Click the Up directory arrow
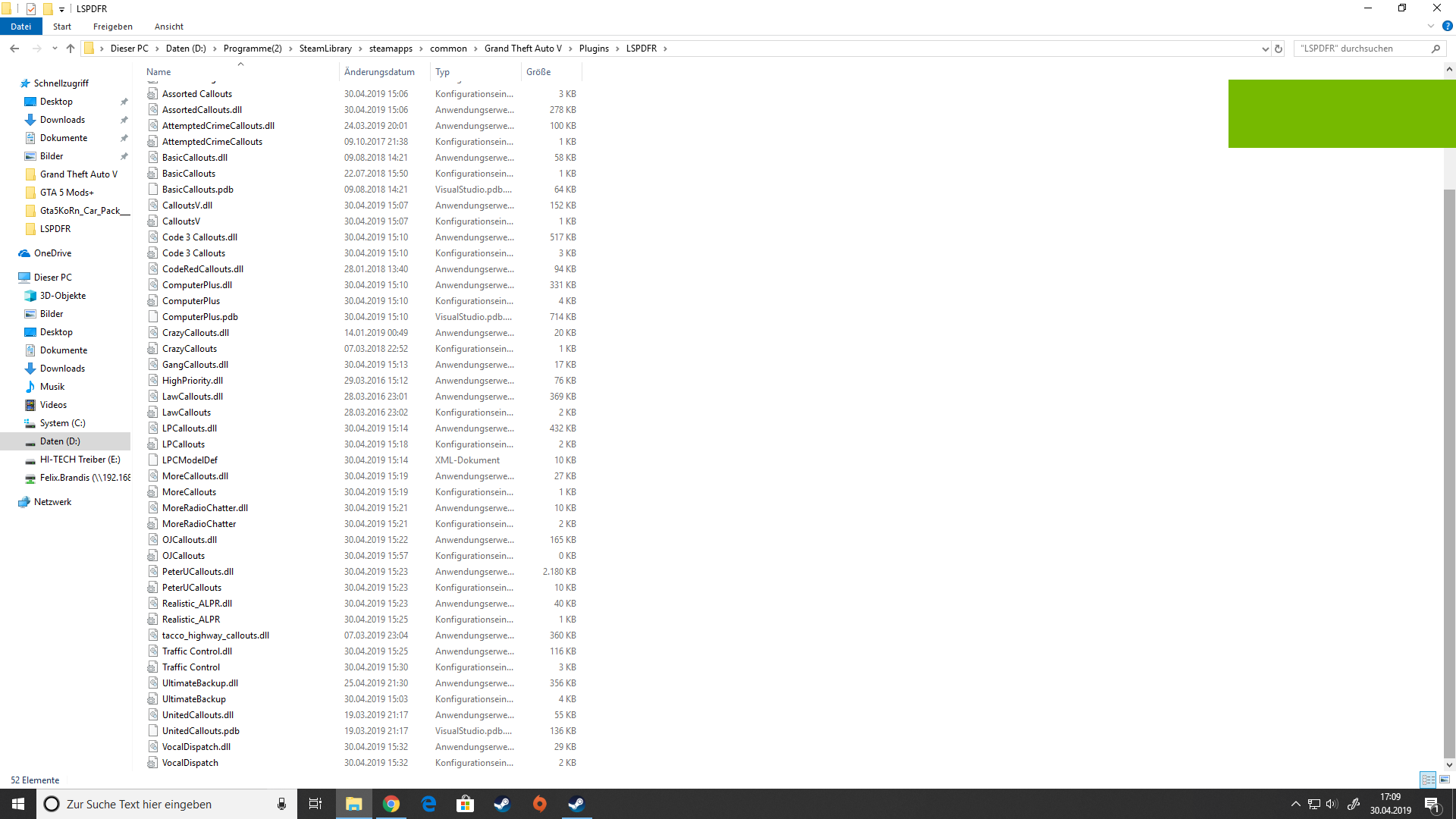The image size is (1456, 819). point(71,49)
